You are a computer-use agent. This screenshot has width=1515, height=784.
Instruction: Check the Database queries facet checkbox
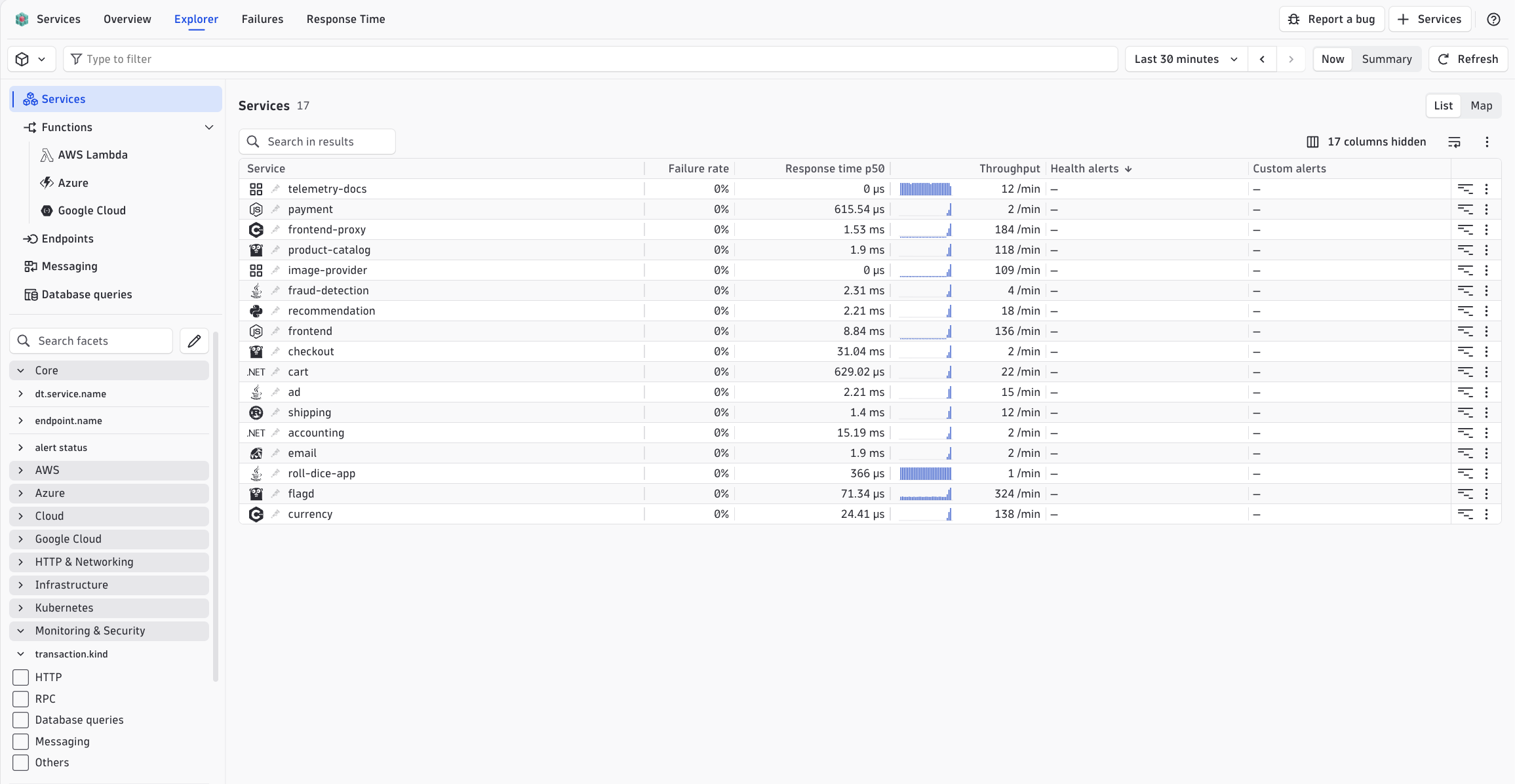(21, 720)
